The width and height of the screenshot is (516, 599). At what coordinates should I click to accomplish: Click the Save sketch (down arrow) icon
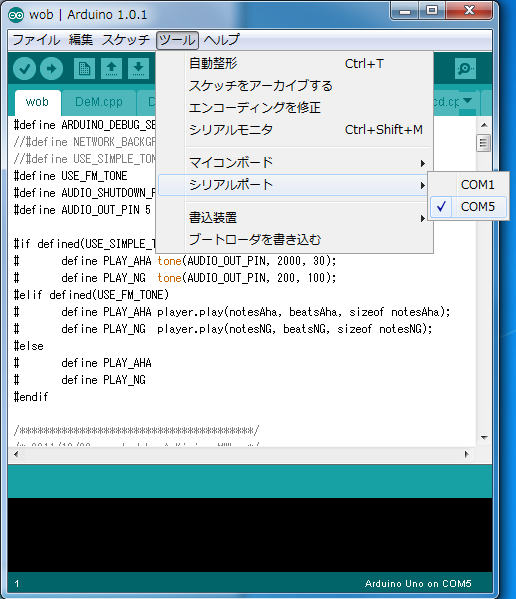[x=138, y=69]
